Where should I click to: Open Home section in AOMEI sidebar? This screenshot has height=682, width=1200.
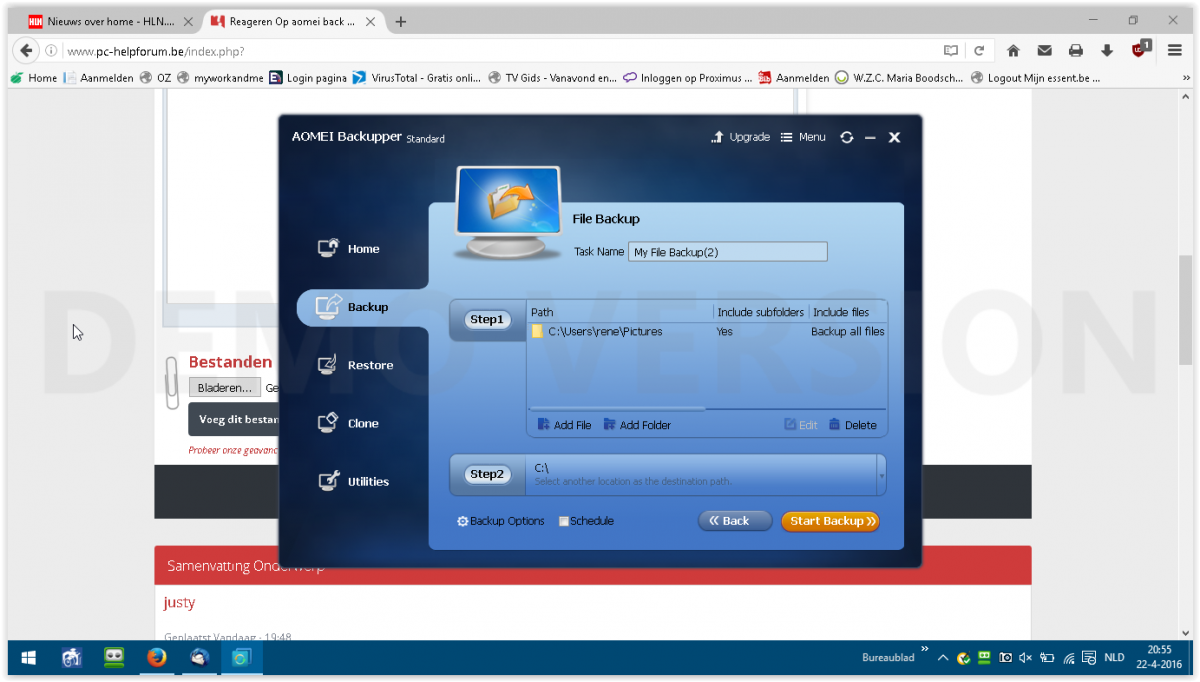coord(348,249)
